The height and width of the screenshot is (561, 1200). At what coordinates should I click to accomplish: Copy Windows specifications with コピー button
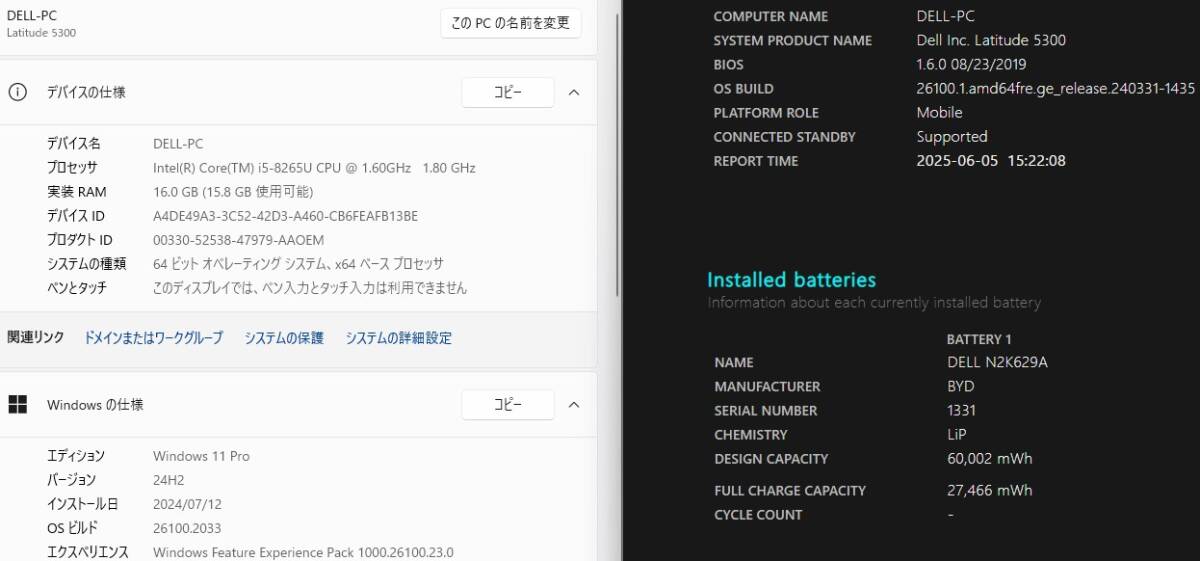507,405
